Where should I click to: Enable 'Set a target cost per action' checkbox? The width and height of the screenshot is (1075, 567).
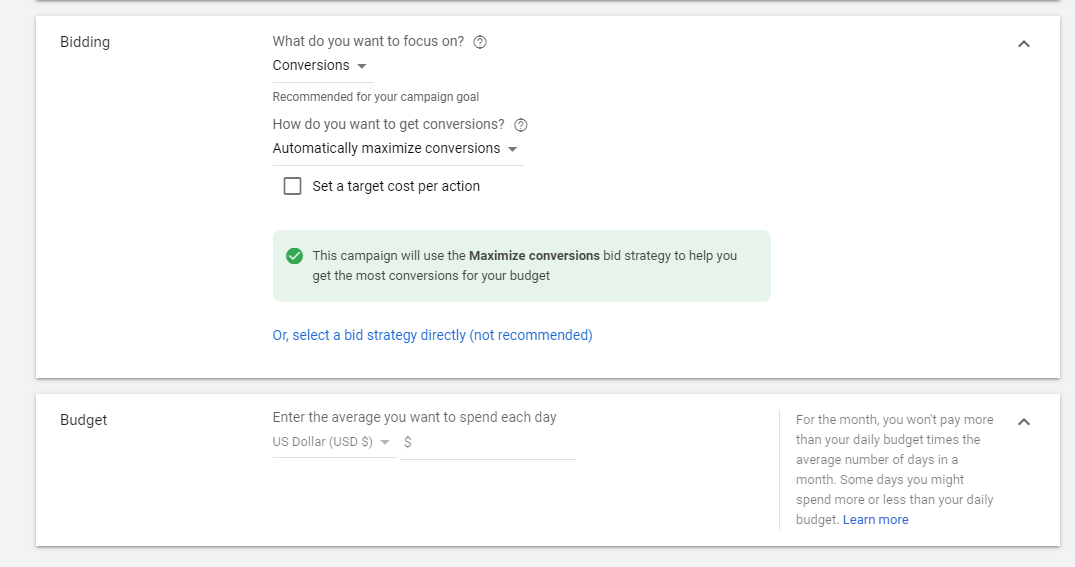[x=293, y=186]
